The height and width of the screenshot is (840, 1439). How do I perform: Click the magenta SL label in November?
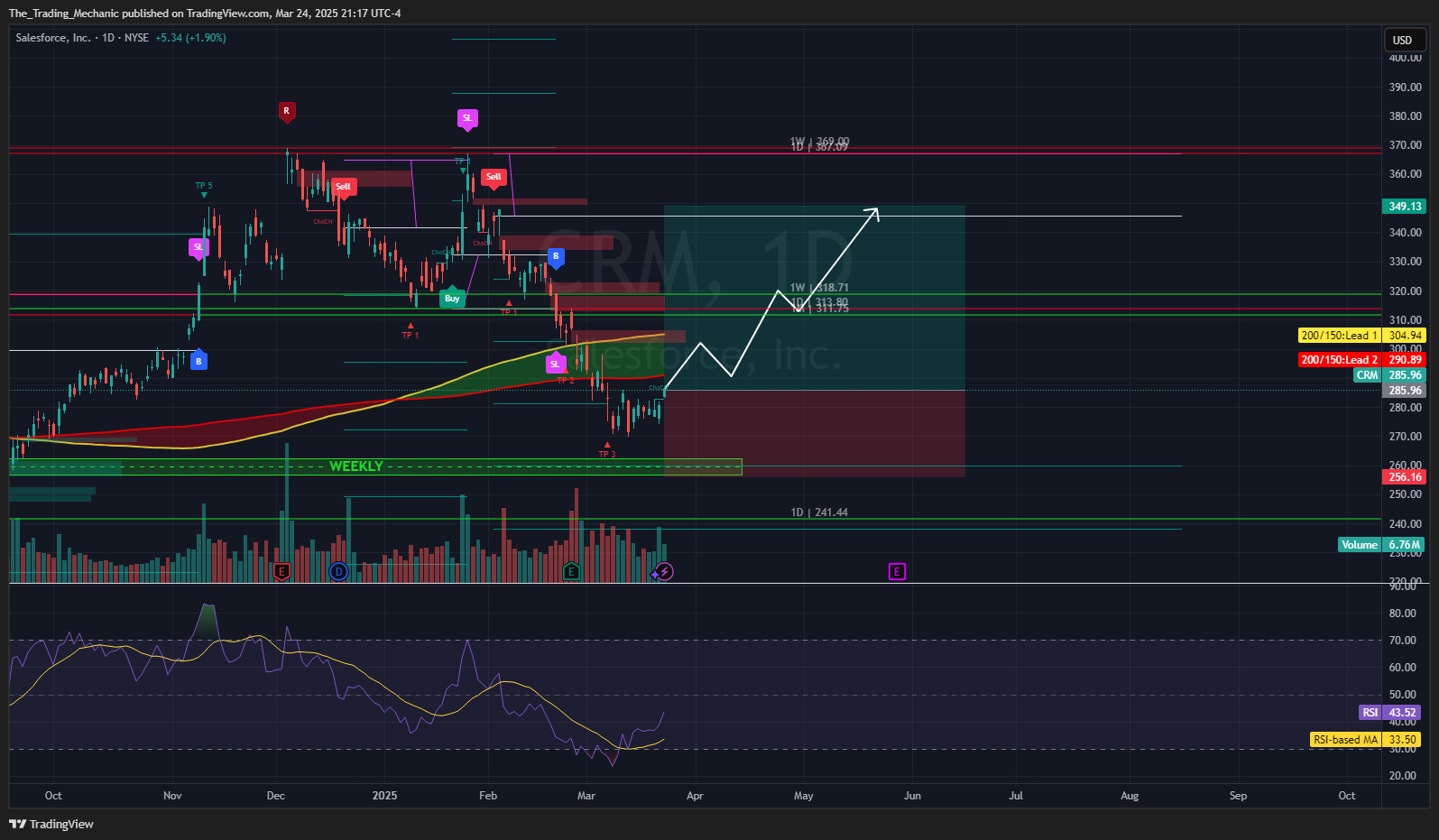(198, 247)
